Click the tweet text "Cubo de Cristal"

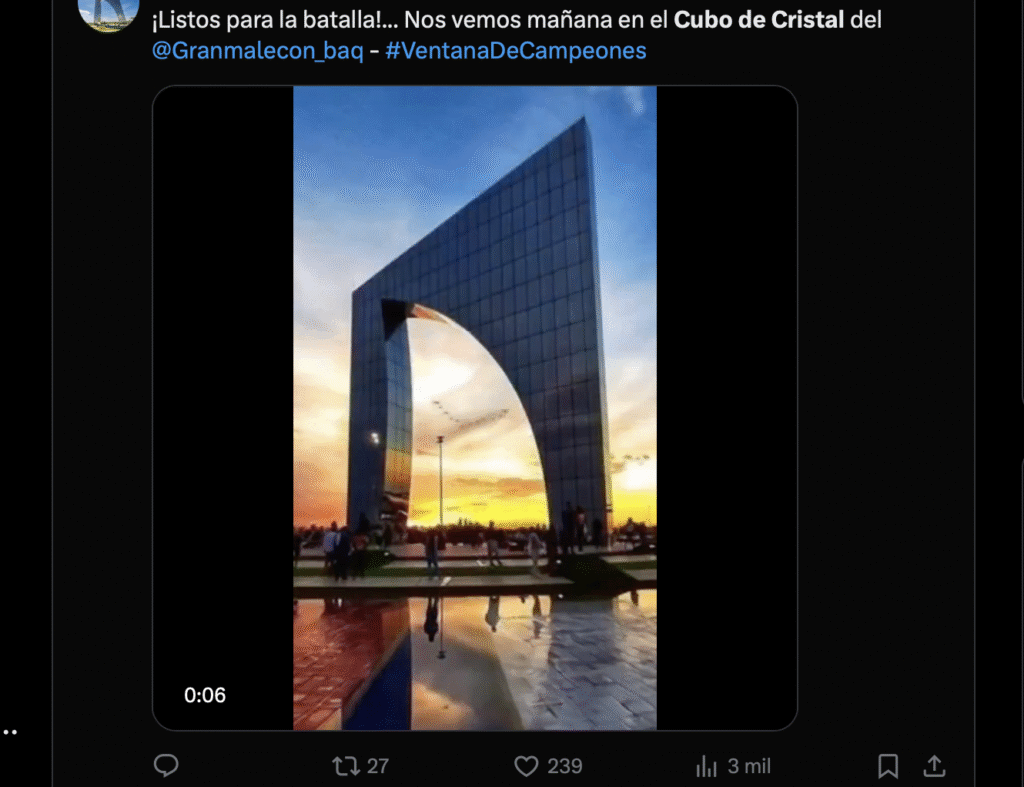(x=759, y=20)
